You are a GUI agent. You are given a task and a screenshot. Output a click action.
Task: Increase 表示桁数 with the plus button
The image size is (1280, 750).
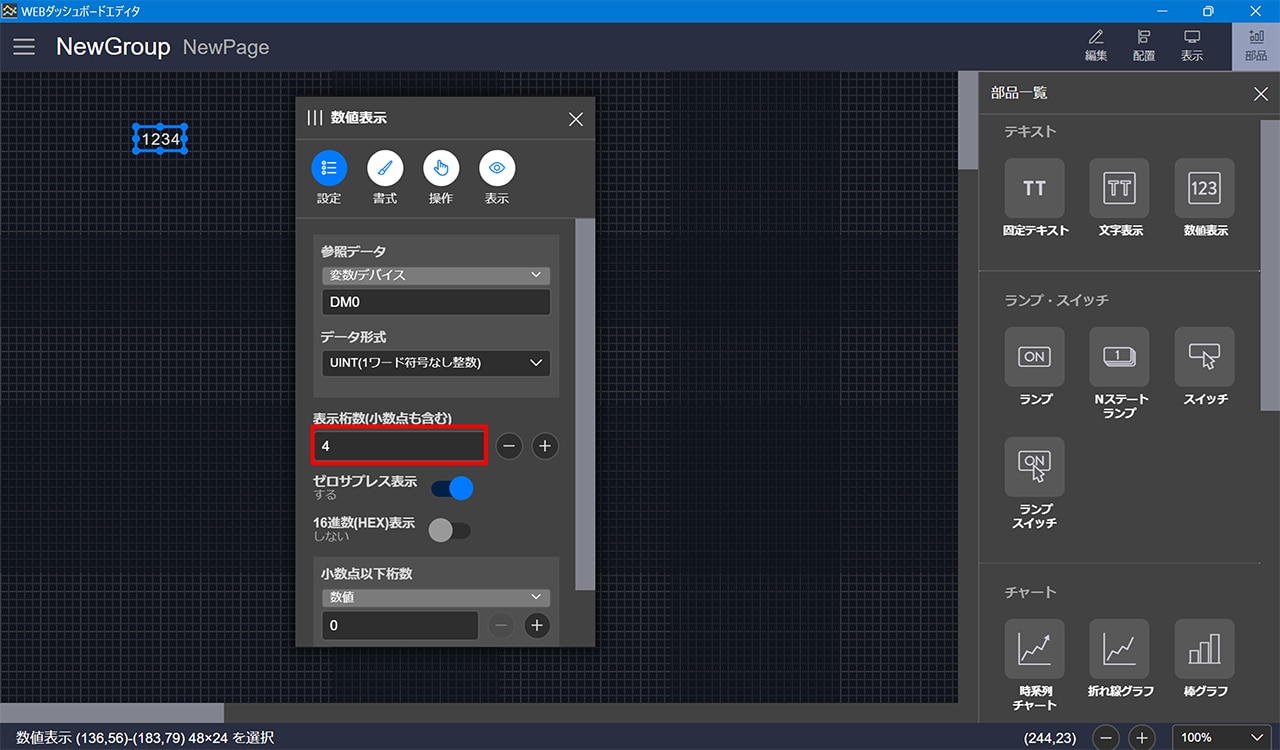544,446
